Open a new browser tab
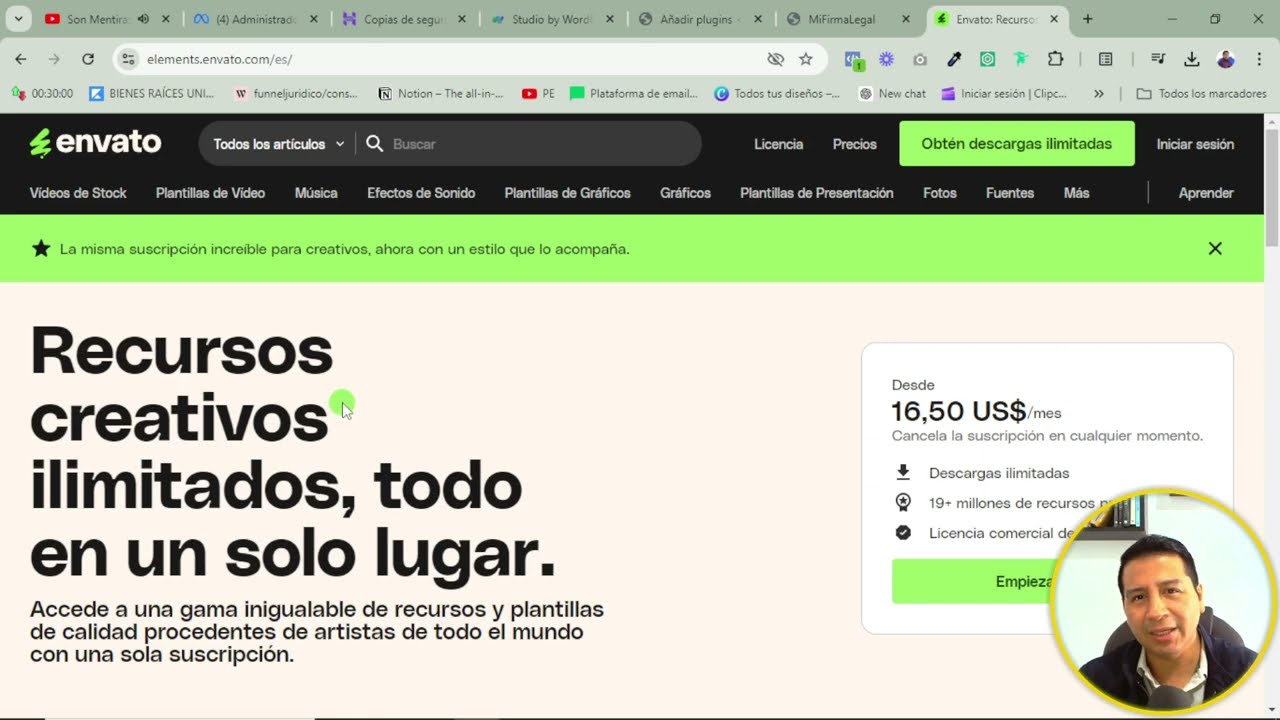 pos(1088,19)
